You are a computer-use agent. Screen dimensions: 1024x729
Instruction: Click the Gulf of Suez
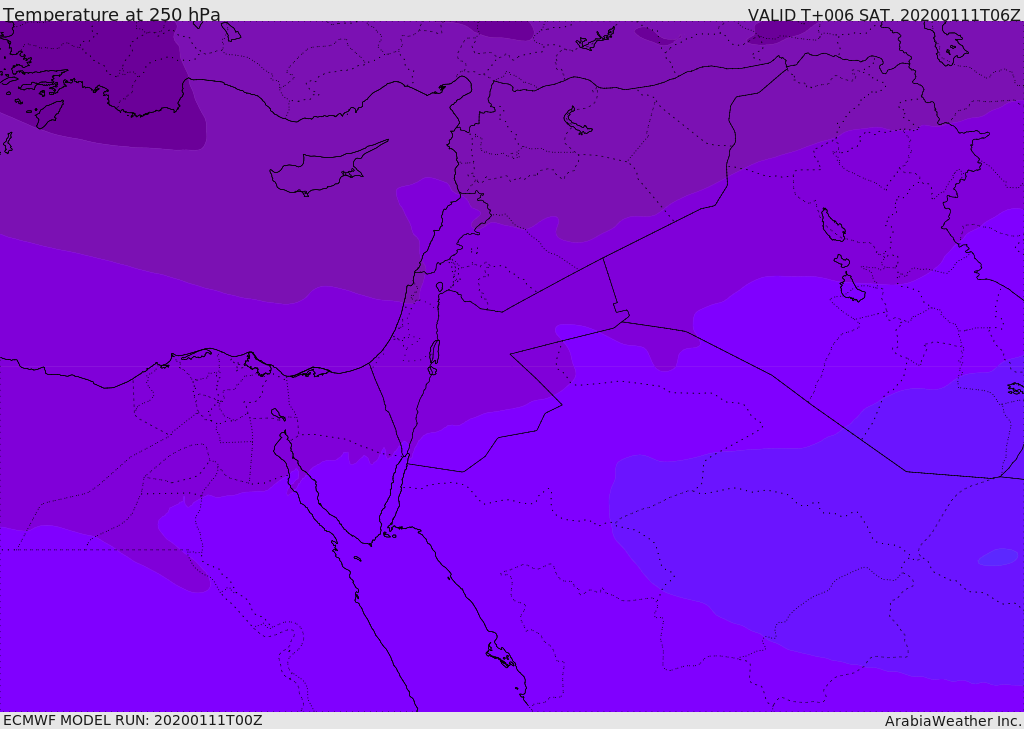pos(300,480)
